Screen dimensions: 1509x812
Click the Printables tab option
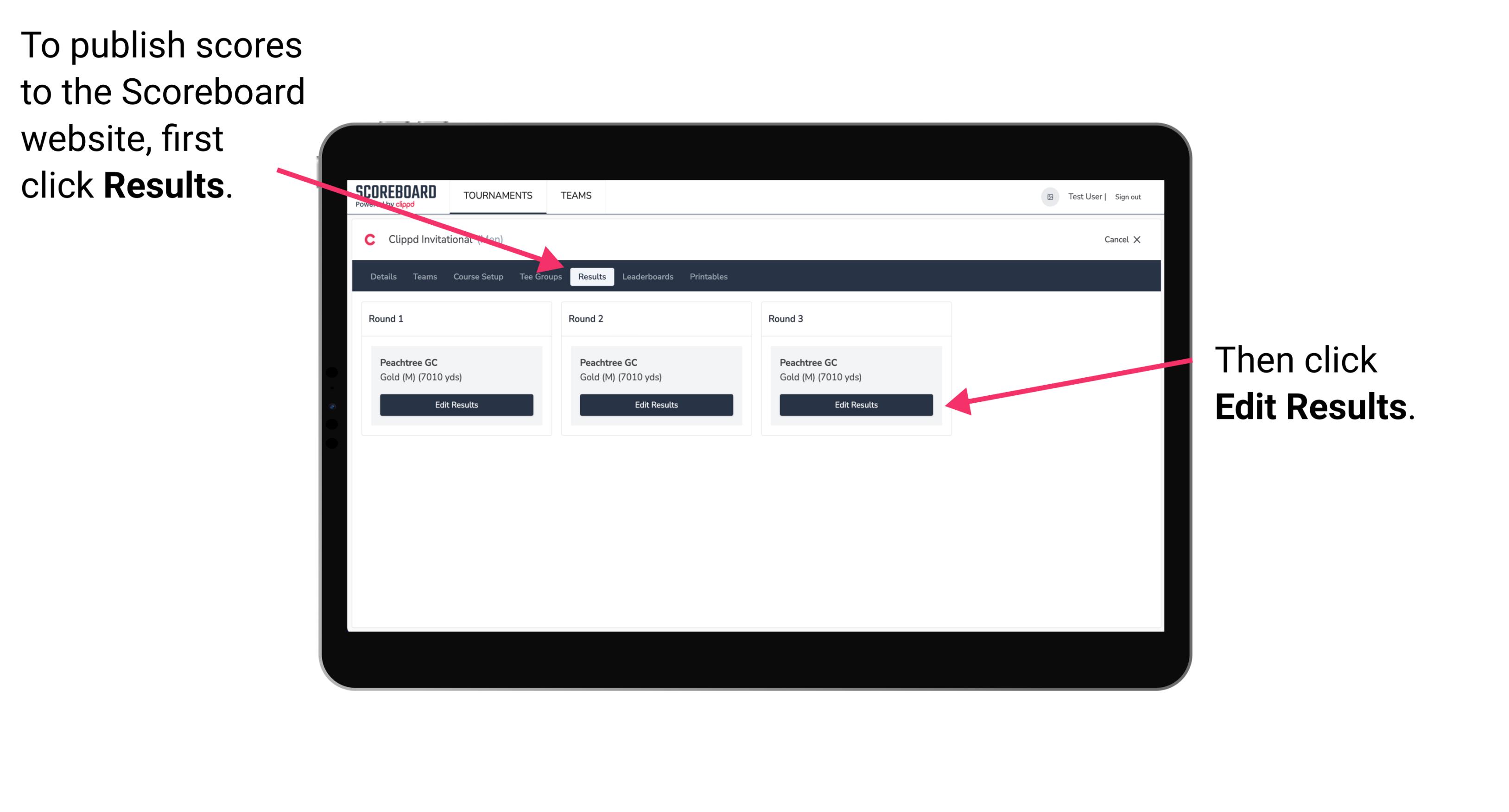pyautogui.click(x=709, y=277)
